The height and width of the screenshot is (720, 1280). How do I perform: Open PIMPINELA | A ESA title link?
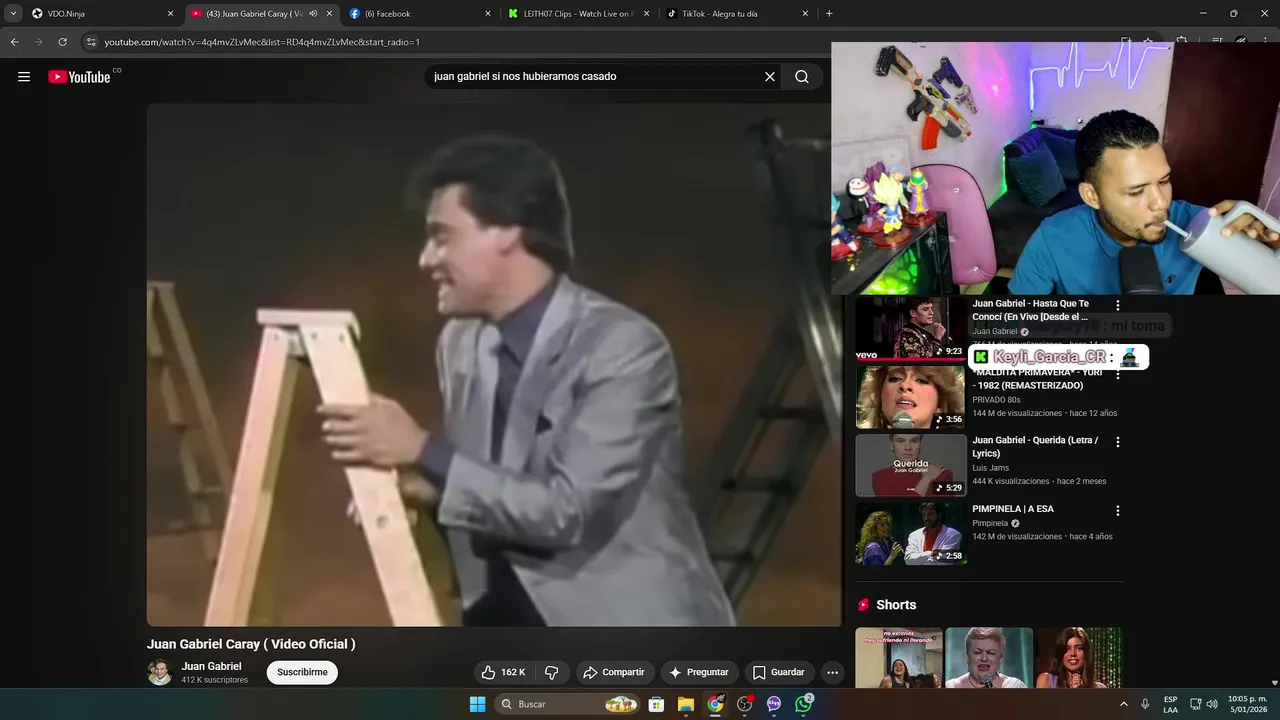pyautogui.click(x=1013, y=509)
